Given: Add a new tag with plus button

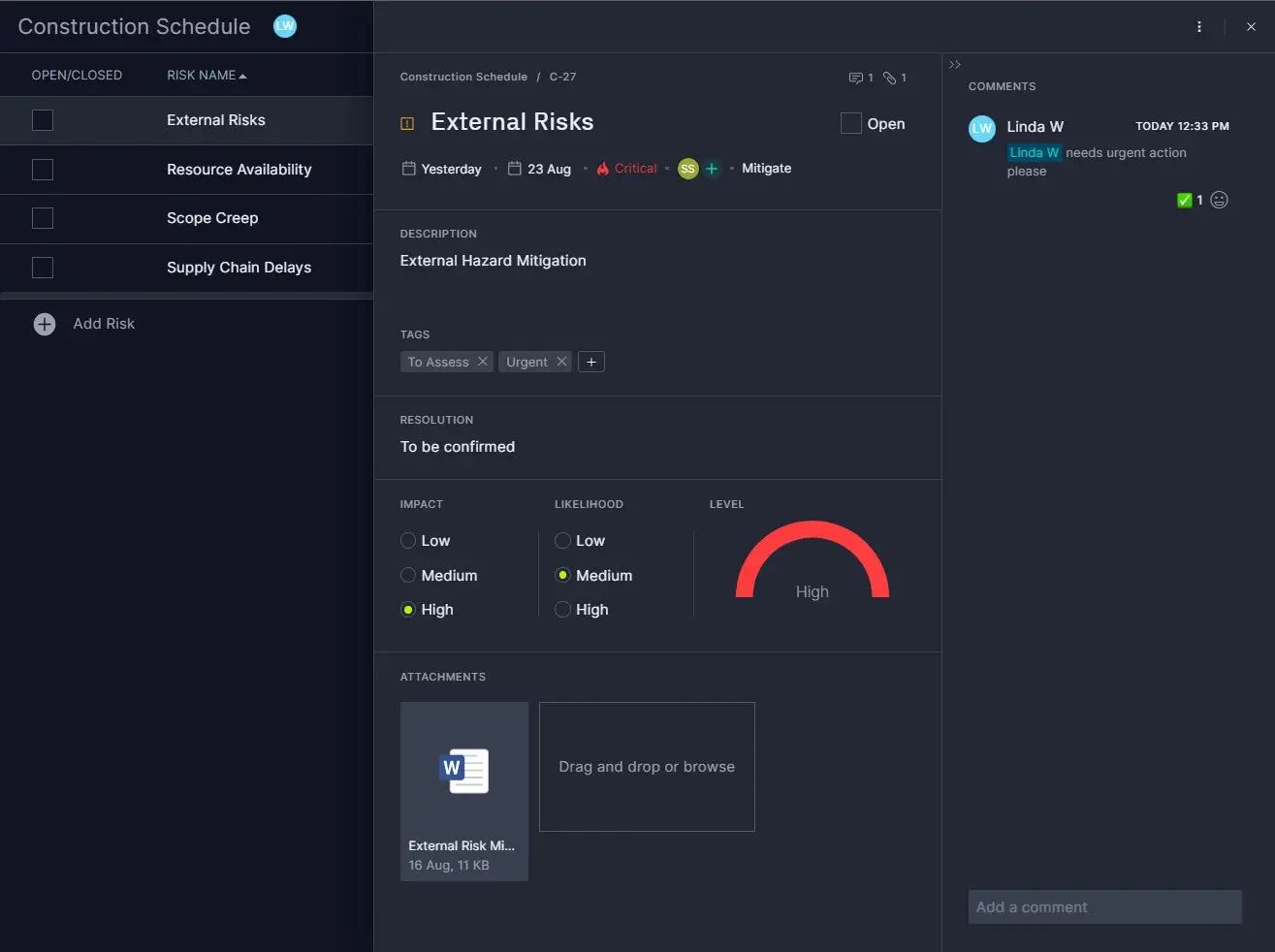Looking at the screenshot, I should 591,362.
